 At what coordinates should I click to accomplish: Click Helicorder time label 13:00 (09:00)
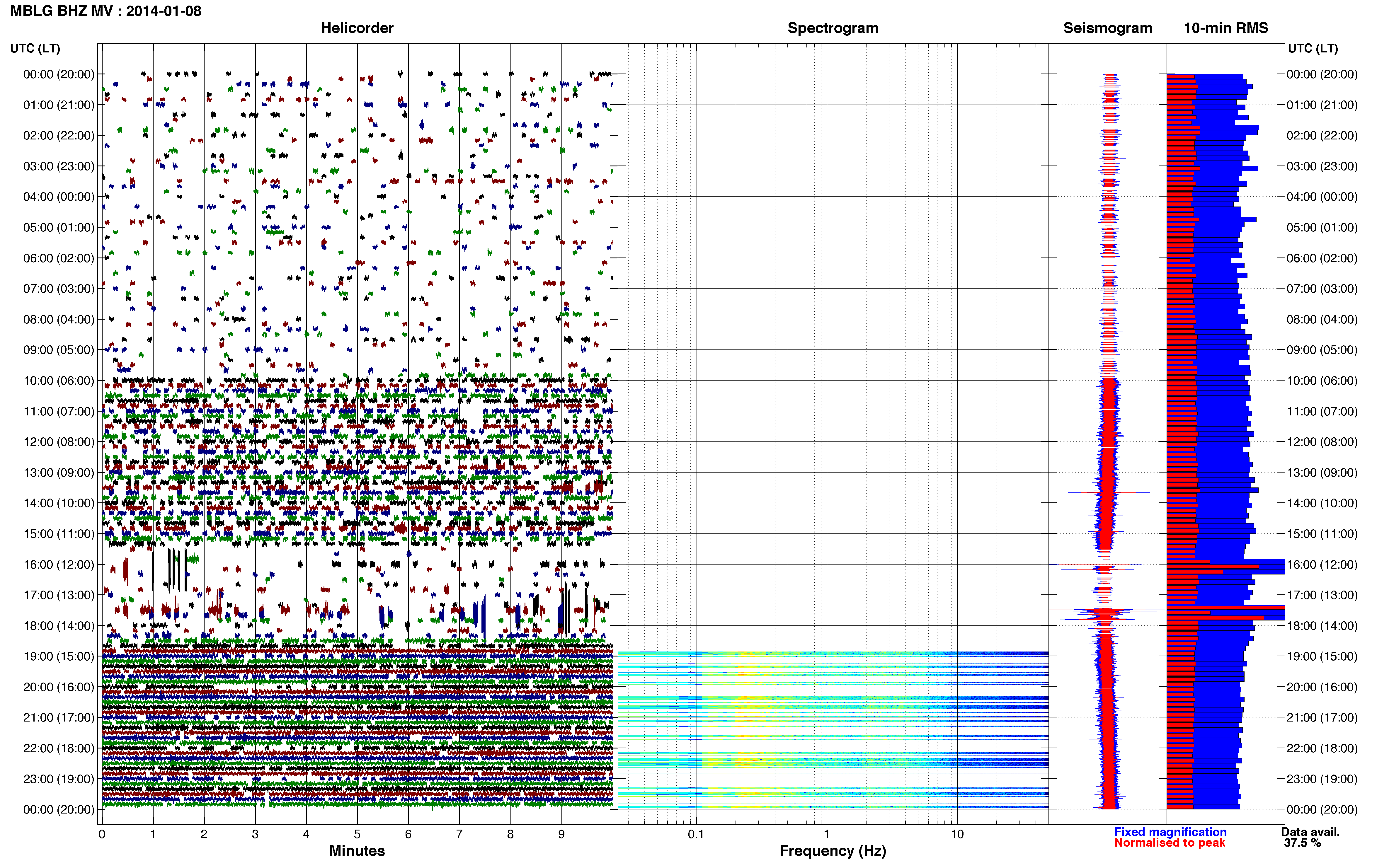coord(59,473)
